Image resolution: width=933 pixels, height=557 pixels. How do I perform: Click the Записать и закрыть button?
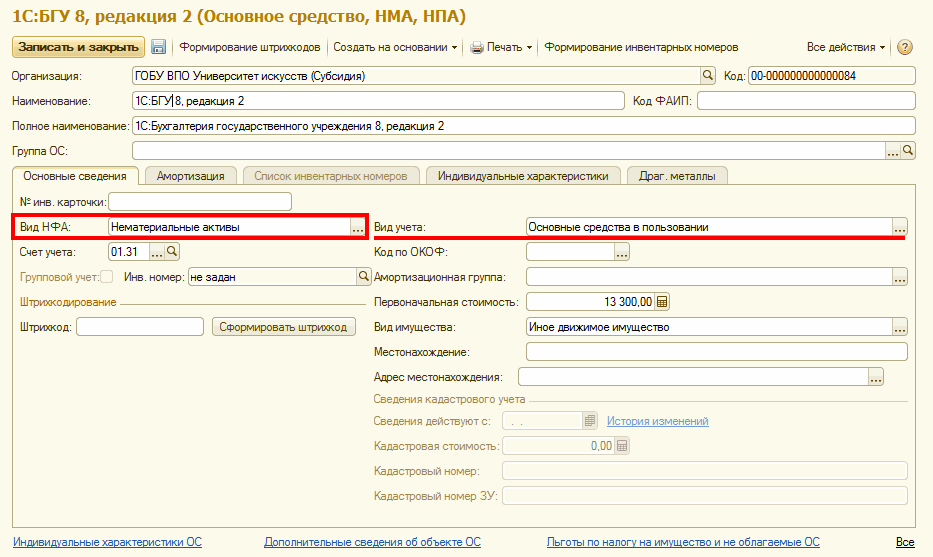tap(78, 47)
